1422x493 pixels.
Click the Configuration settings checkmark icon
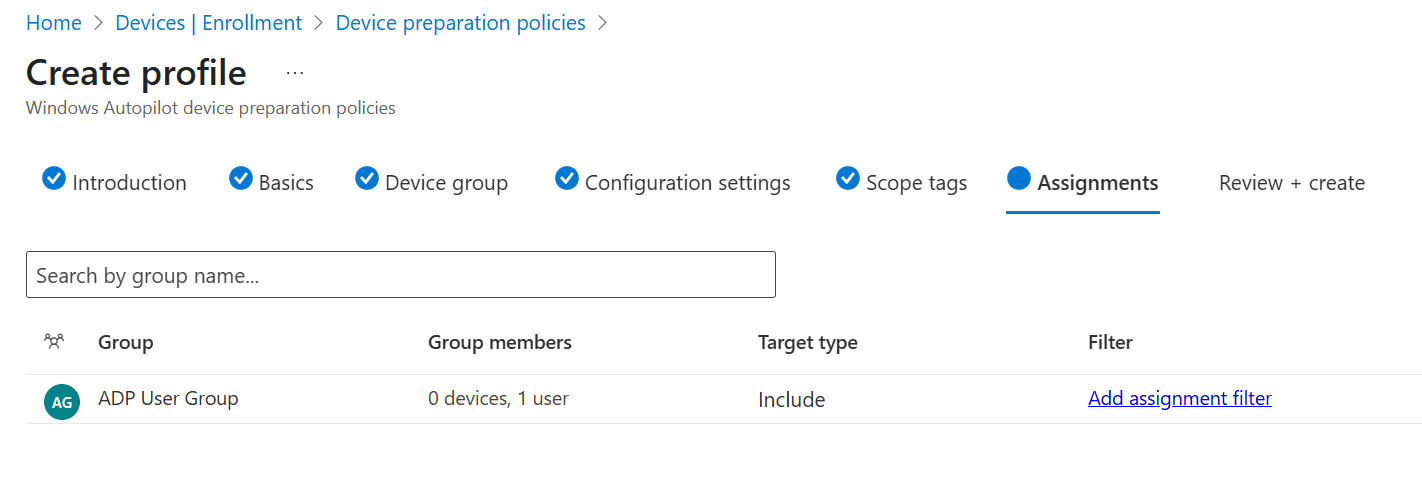[x=567, y=179]
